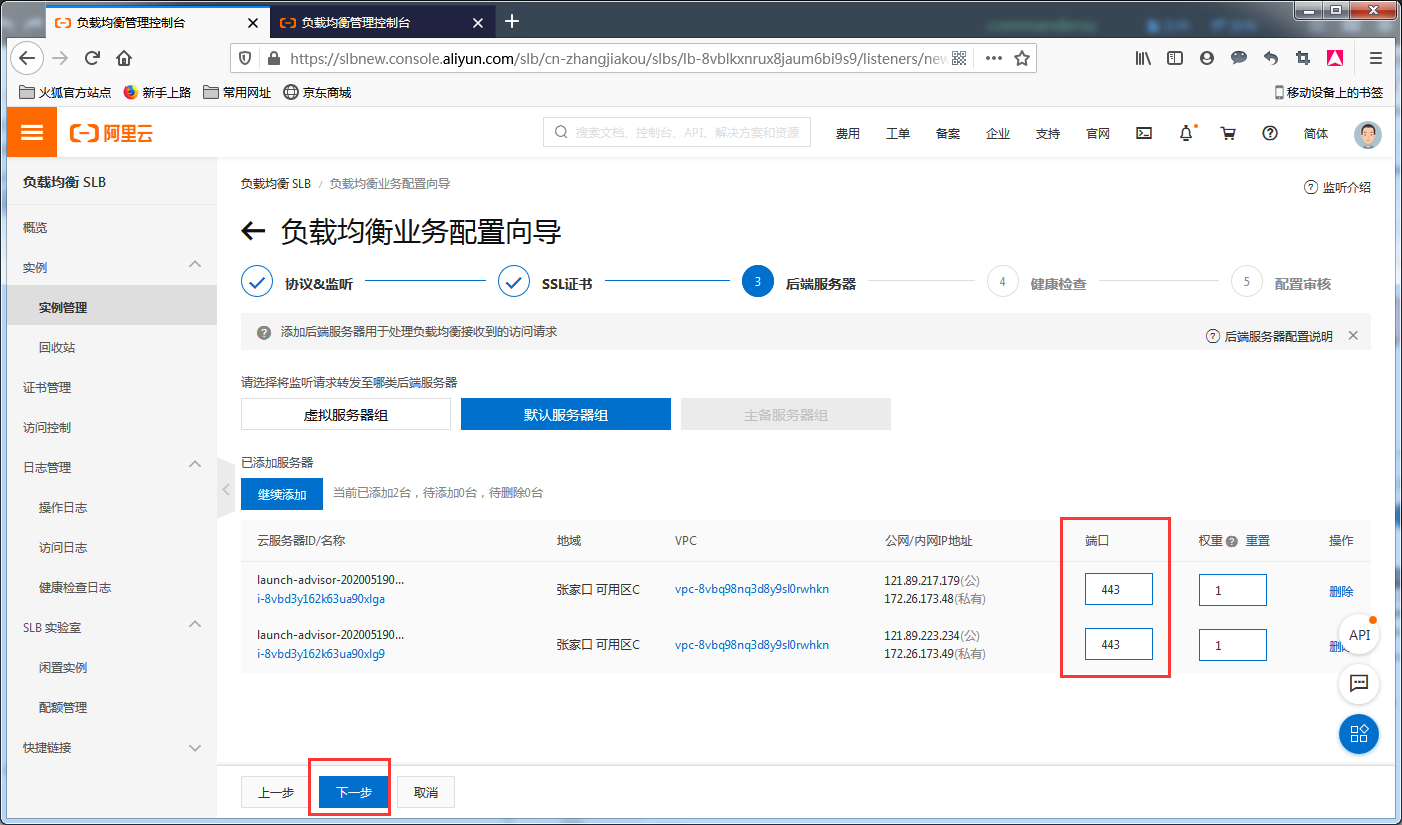This screenshot has height=825, width=1402.
Task: Click the 下一步 button
Action: point(354,792)
